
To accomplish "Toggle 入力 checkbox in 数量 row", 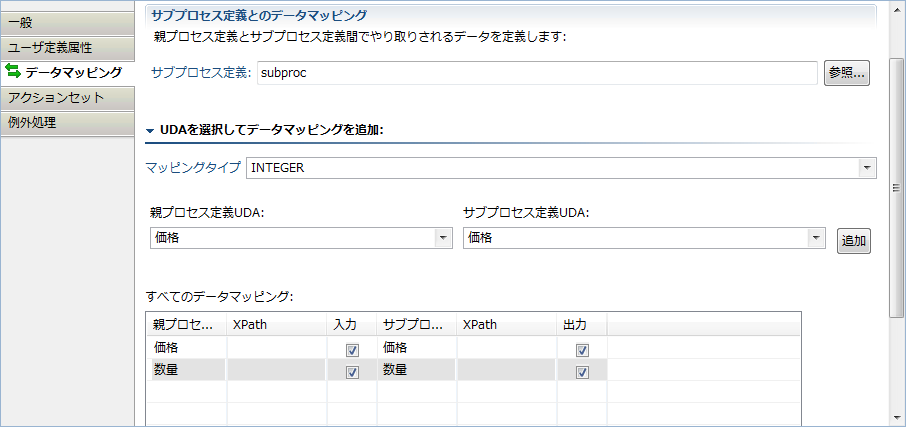I will click(x=352, y=372).
